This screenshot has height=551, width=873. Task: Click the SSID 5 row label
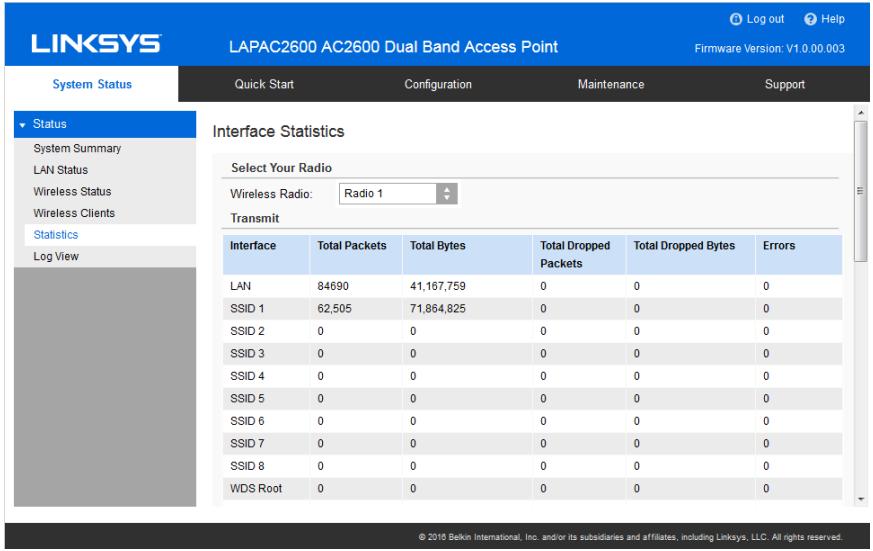click(247, 399)
